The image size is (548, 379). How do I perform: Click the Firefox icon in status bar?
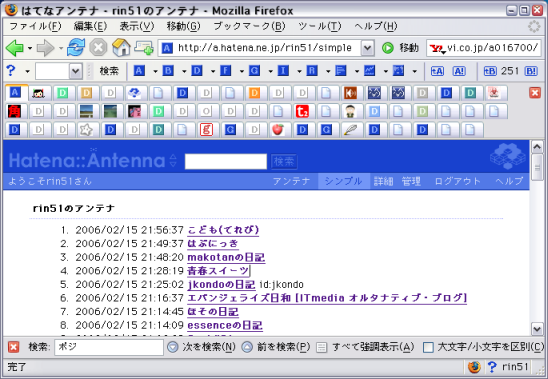474,367
